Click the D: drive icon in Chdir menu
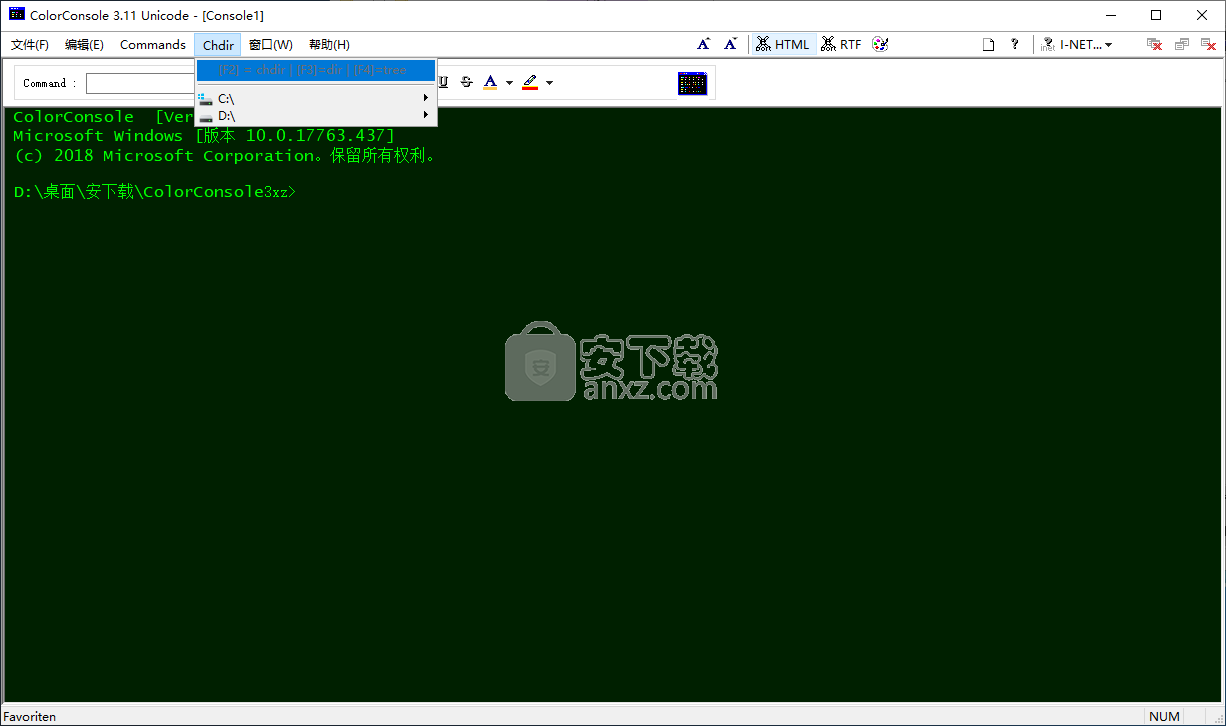 tap(206, 115)
